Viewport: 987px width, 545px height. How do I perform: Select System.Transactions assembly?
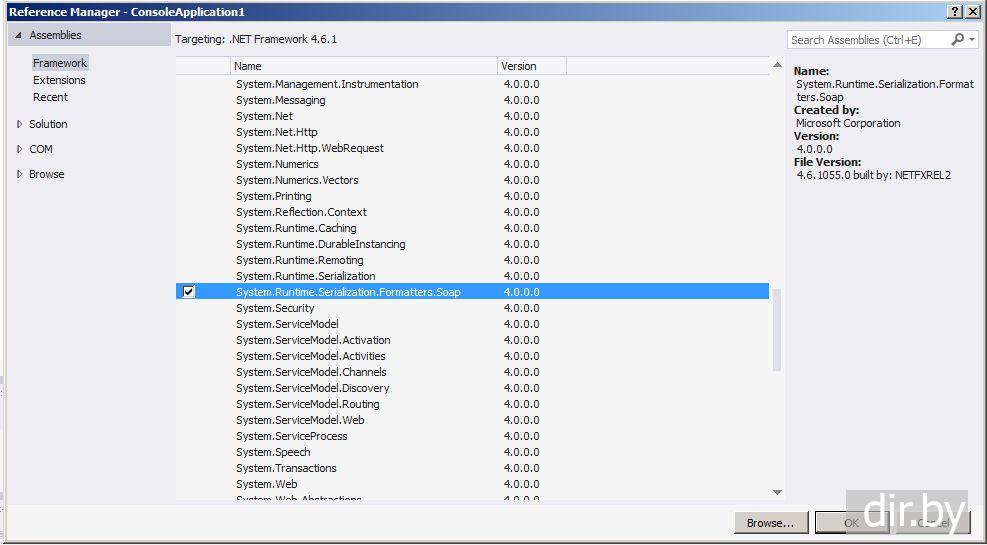coord(472,468)
